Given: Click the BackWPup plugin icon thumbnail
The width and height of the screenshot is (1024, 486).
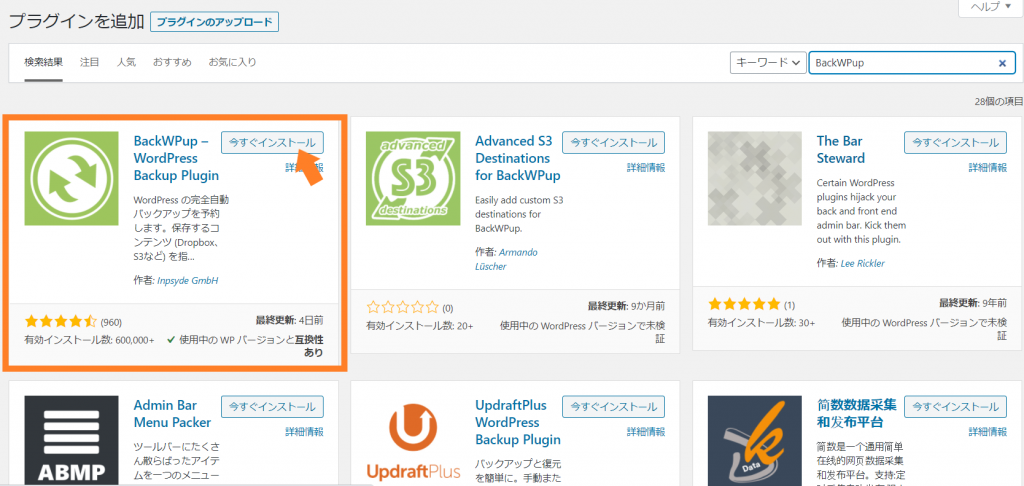Looking at the screenshot, I should coord(71,178).
